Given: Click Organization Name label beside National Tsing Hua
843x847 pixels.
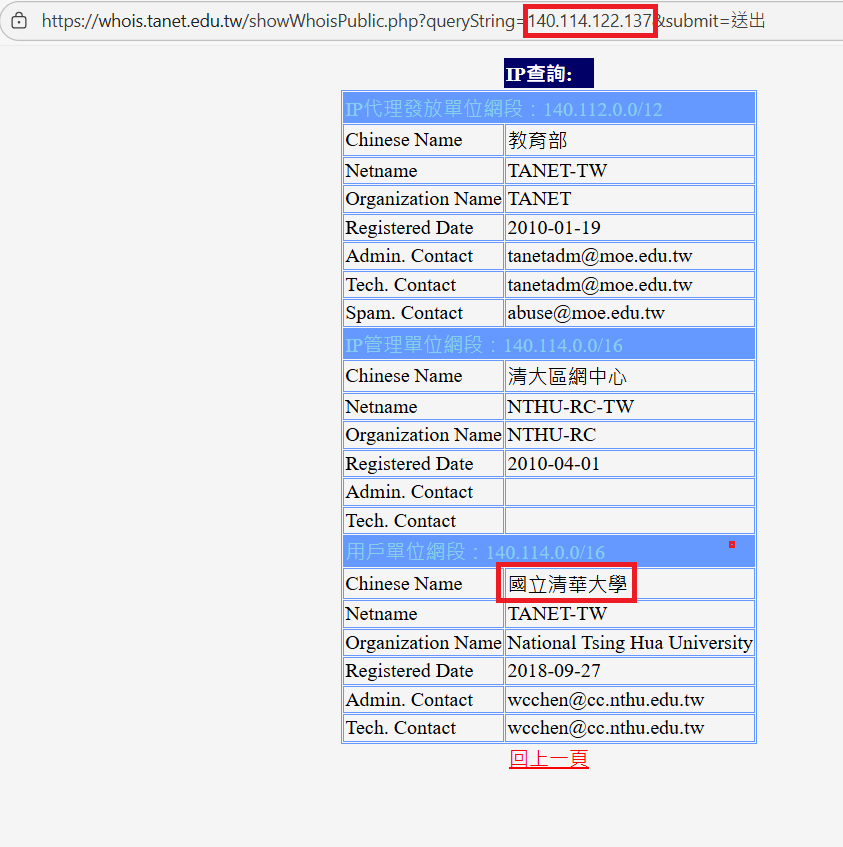Looking at the screenshot, I should point(423,643).
